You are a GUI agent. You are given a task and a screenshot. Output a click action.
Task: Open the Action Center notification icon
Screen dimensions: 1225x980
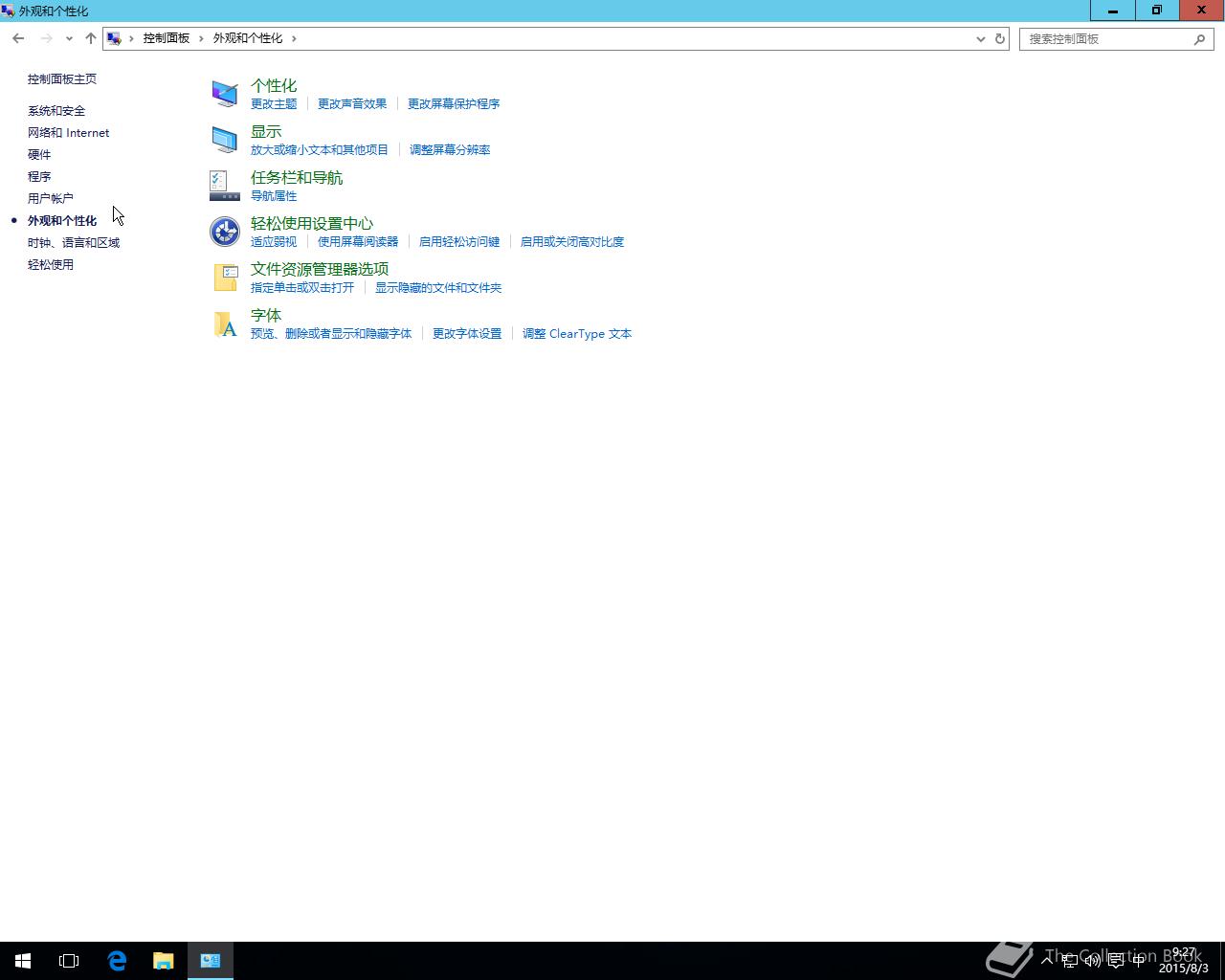point(1115,961)
